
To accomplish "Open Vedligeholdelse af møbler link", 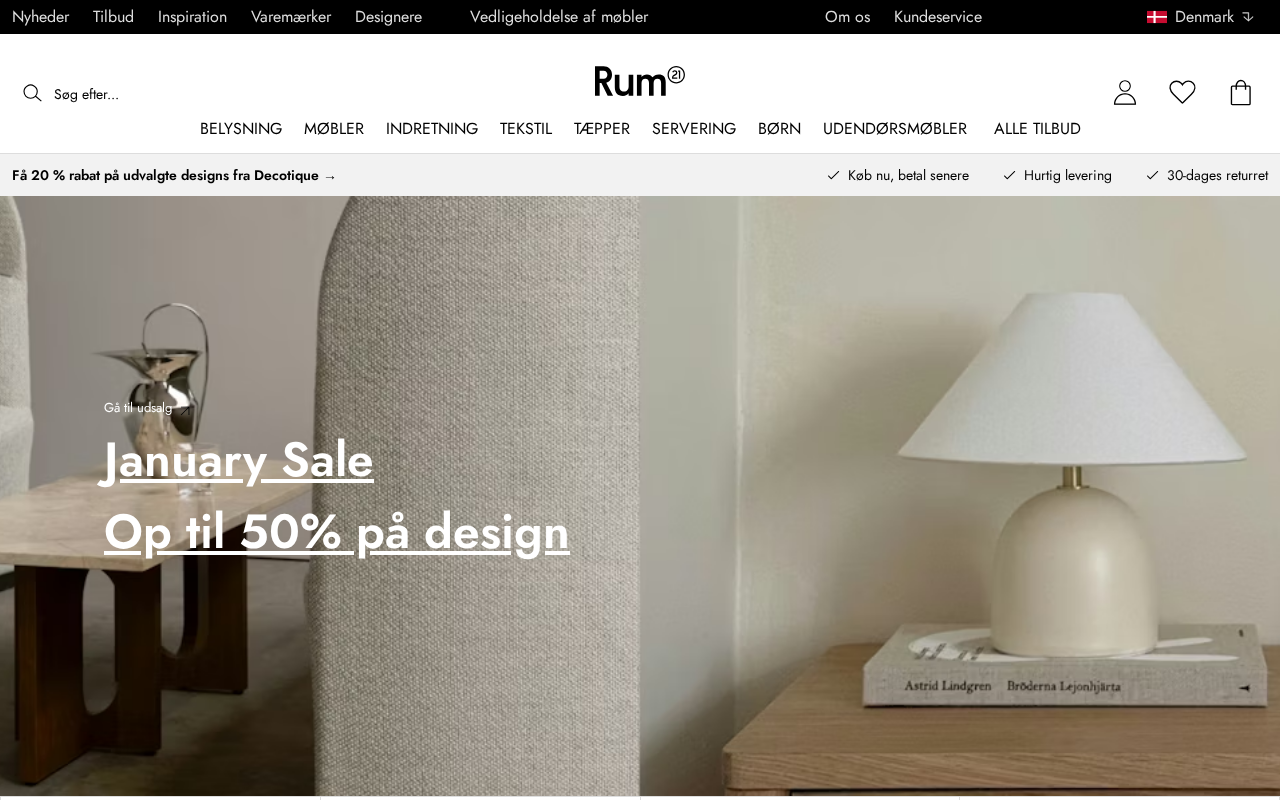I will [559, 17].
